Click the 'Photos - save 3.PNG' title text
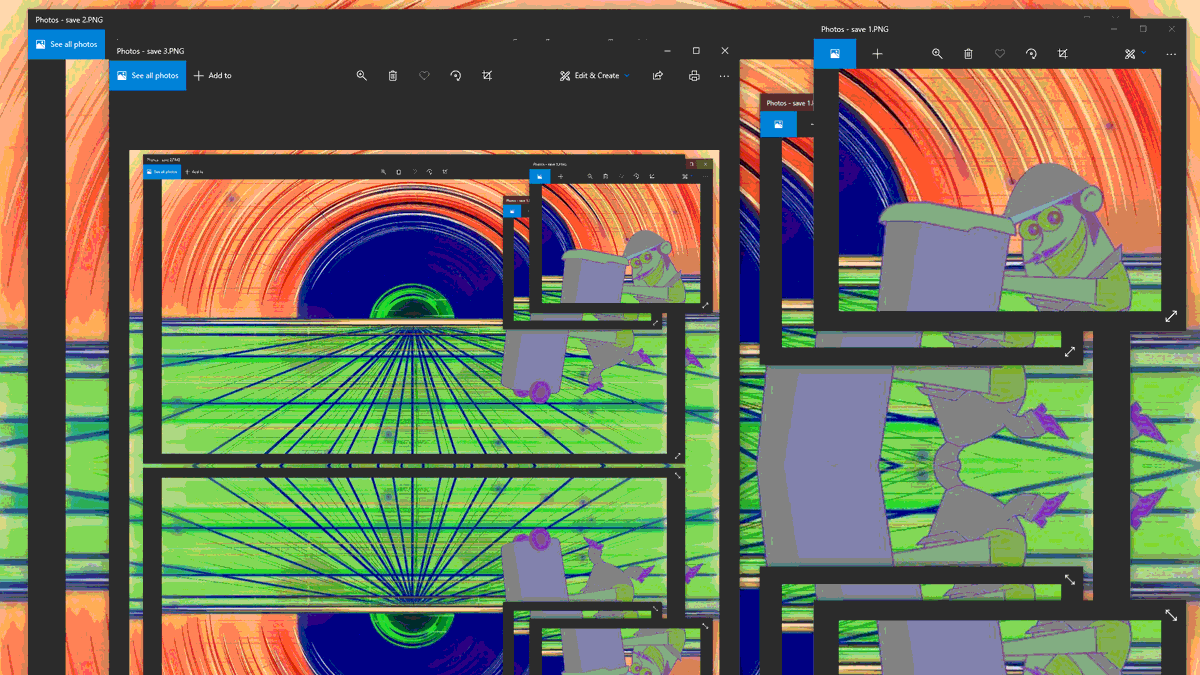 150,51
